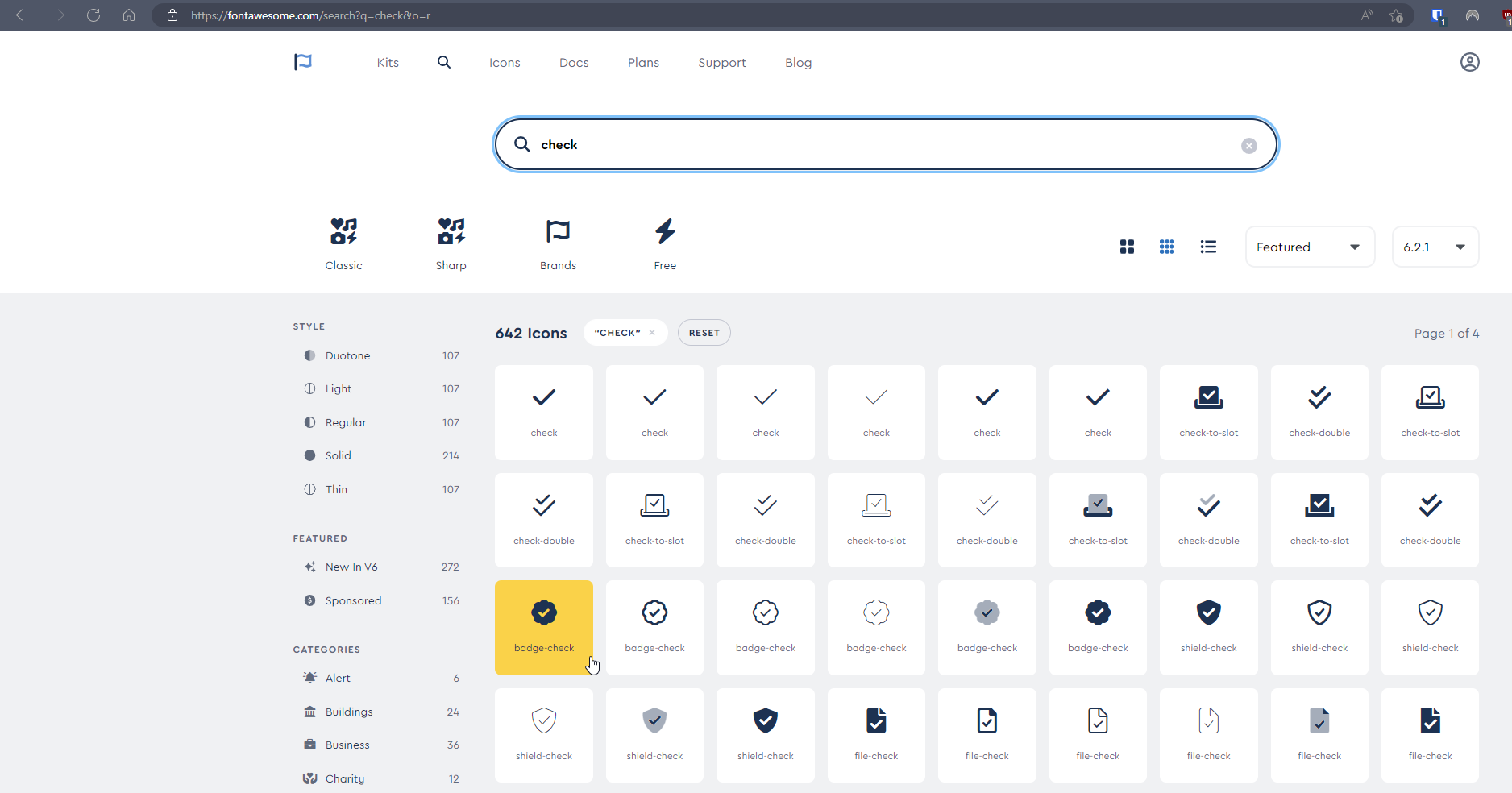
Task: Open the 6.2.1 version dropdown
Action: coord(1435,247)
